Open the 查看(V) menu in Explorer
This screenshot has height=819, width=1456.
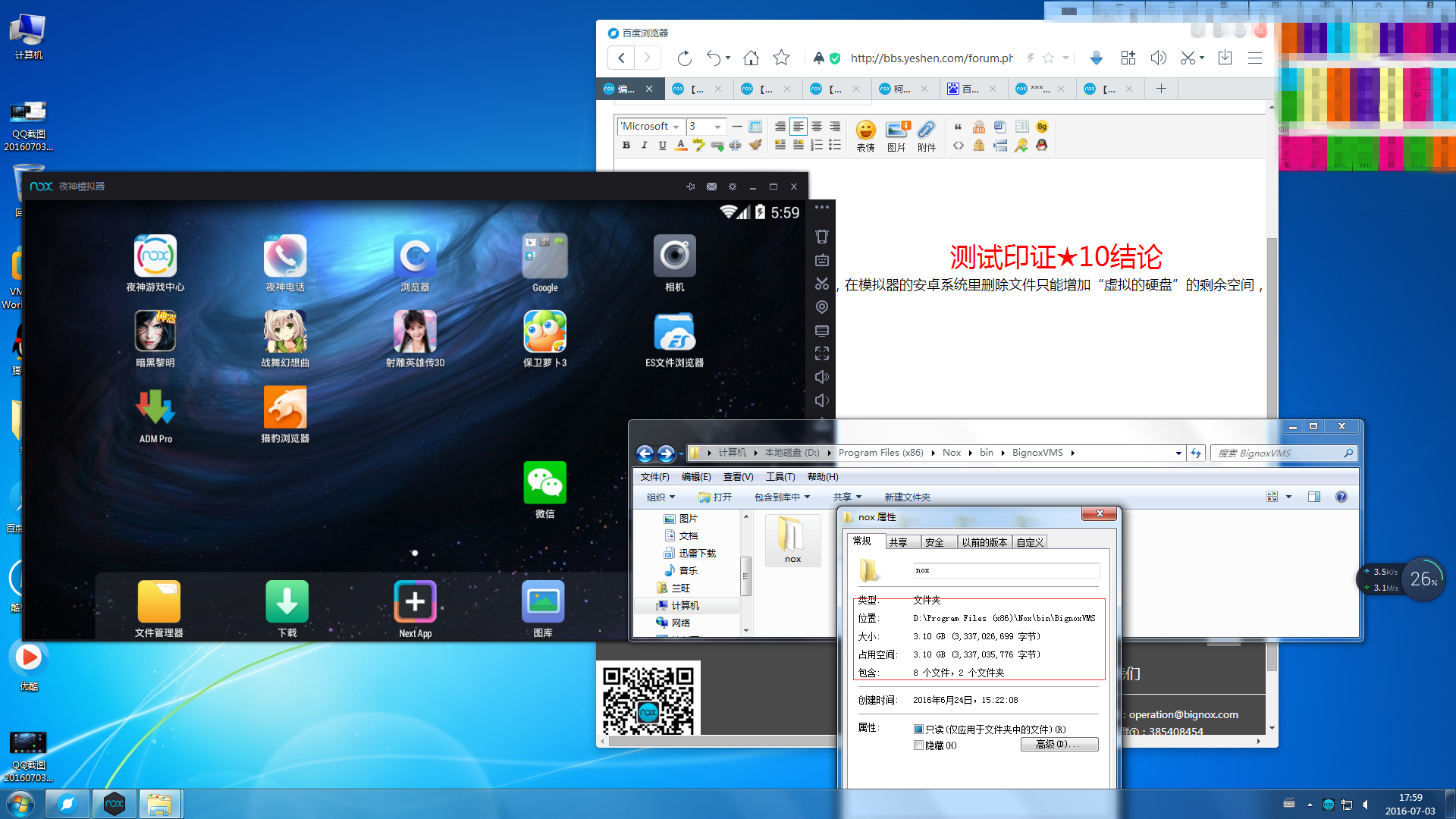(738, 476)
